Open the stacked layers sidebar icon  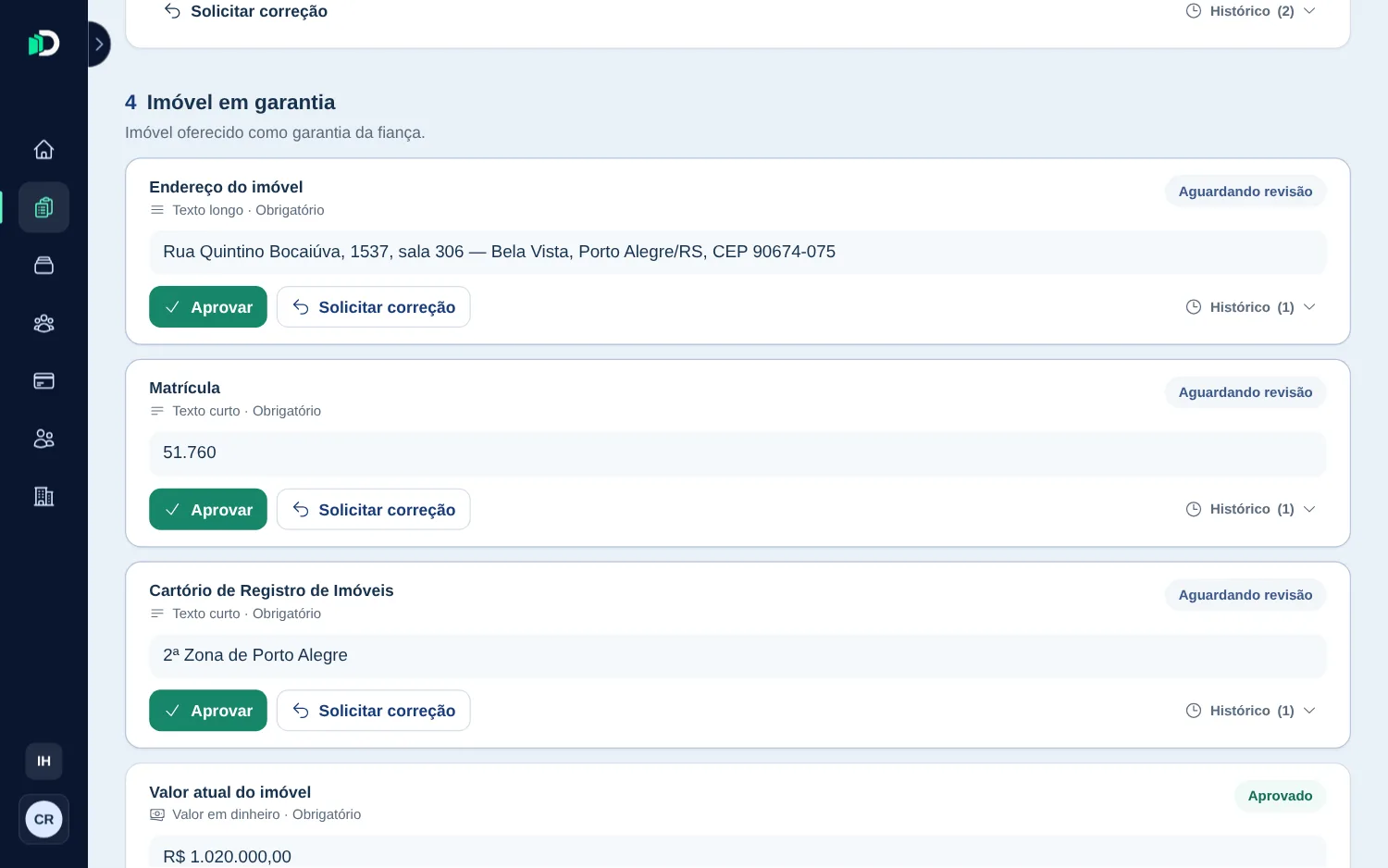tap(43, 266)
